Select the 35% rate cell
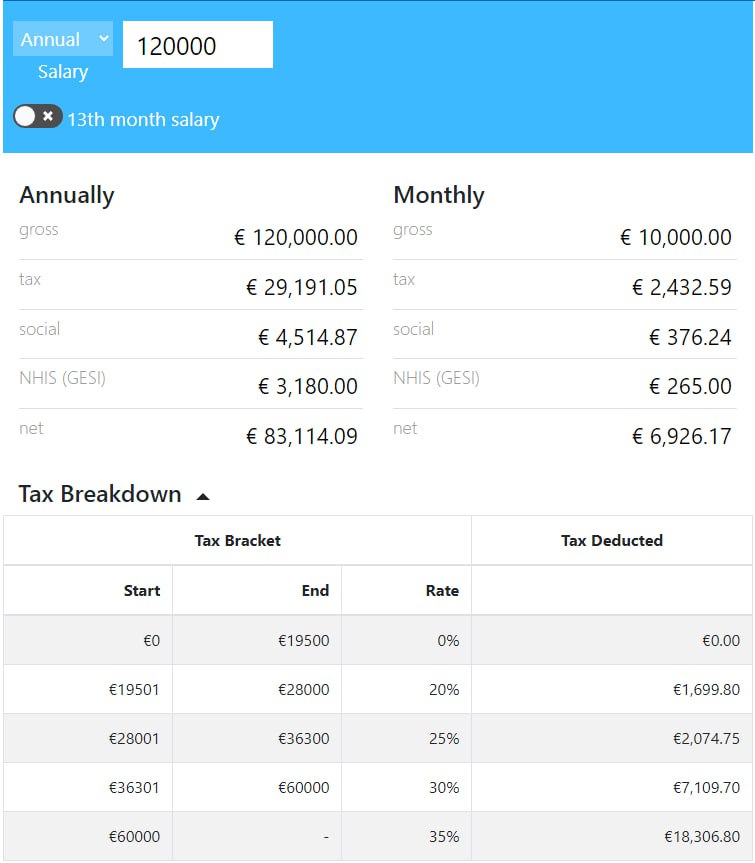 (x=443, y=837)
